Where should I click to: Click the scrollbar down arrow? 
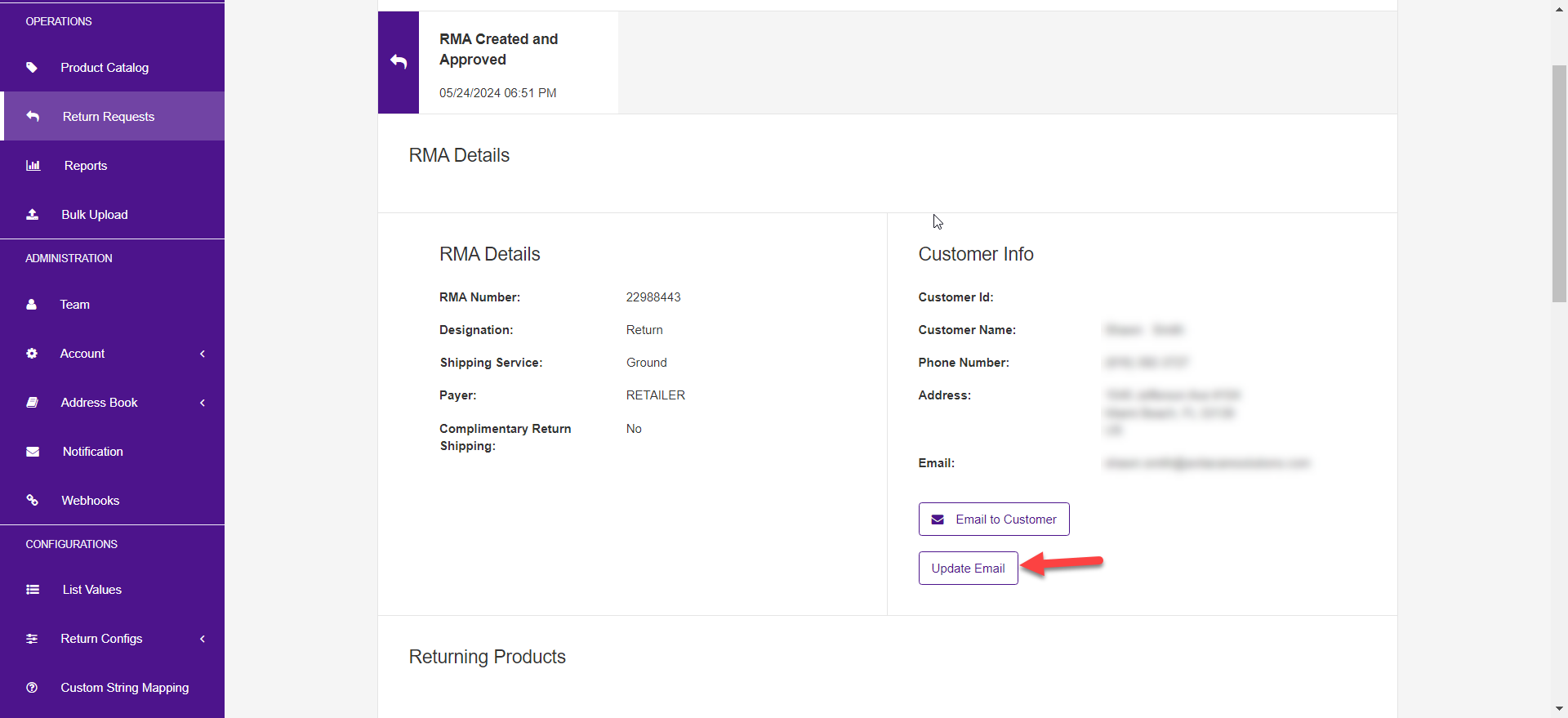tap(1559, 709)
